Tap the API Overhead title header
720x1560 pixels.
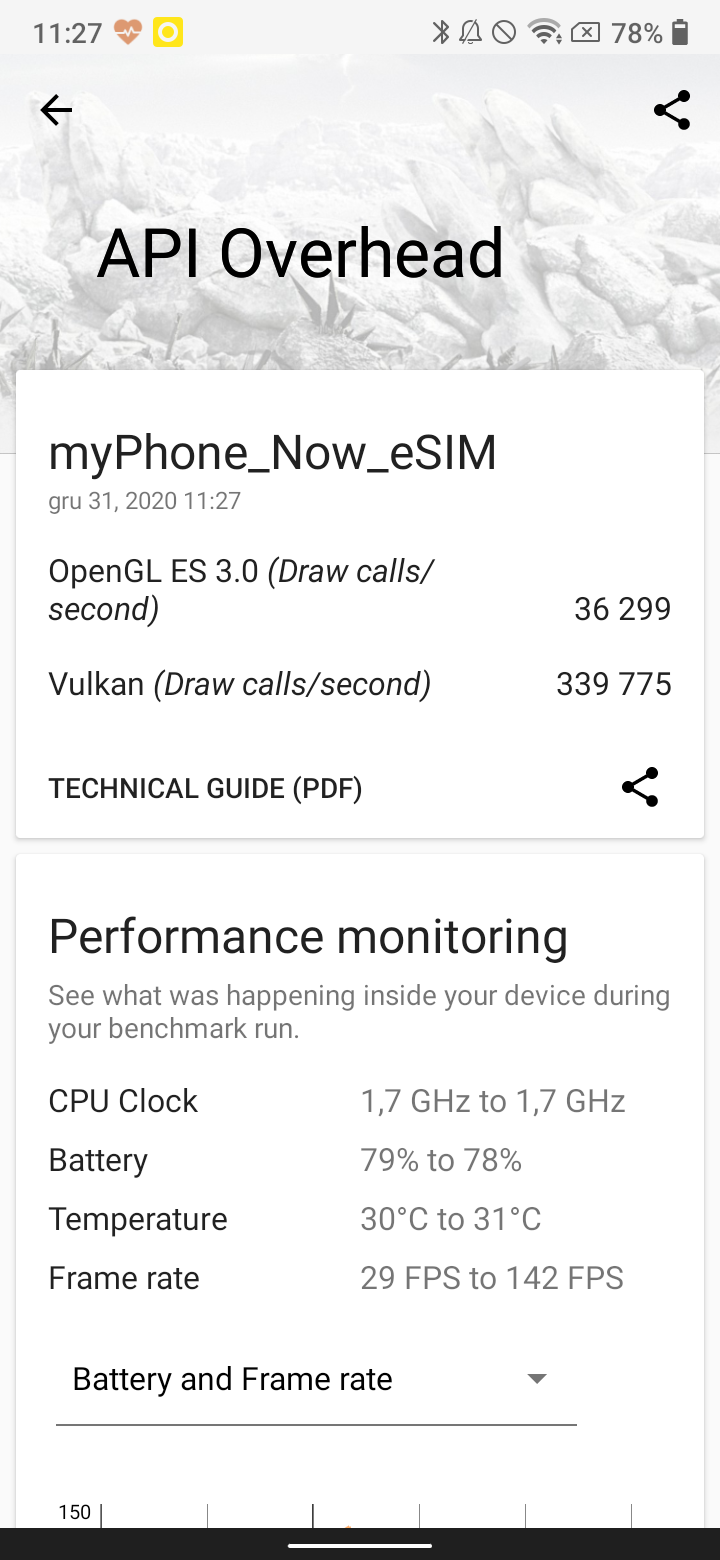tap(300, 253)
